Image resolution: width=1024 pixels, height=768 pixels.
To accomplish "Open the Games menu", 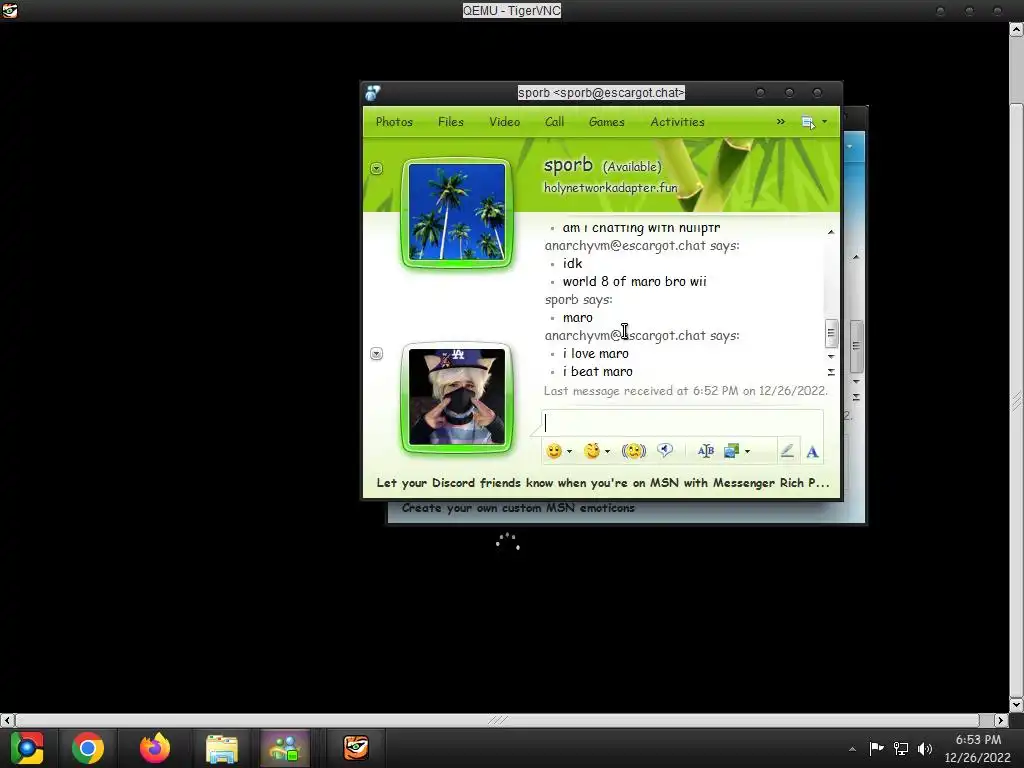I will 607,121.
